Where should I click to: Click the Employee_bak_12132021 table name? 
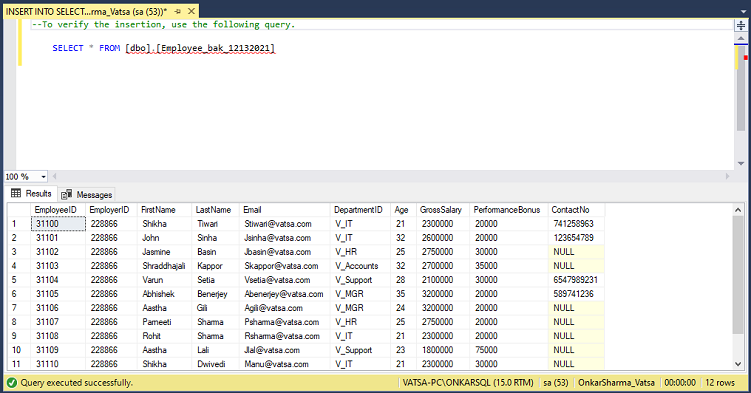point(216,48)
